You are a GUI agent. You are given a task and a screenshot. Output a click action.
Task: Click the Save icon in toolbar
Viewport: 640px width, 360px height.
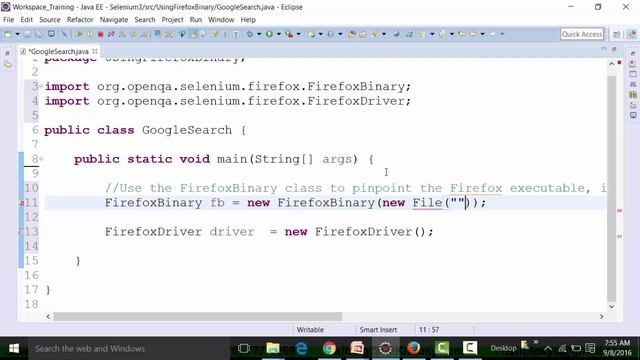pyautogui.click(x=27, y=34)
